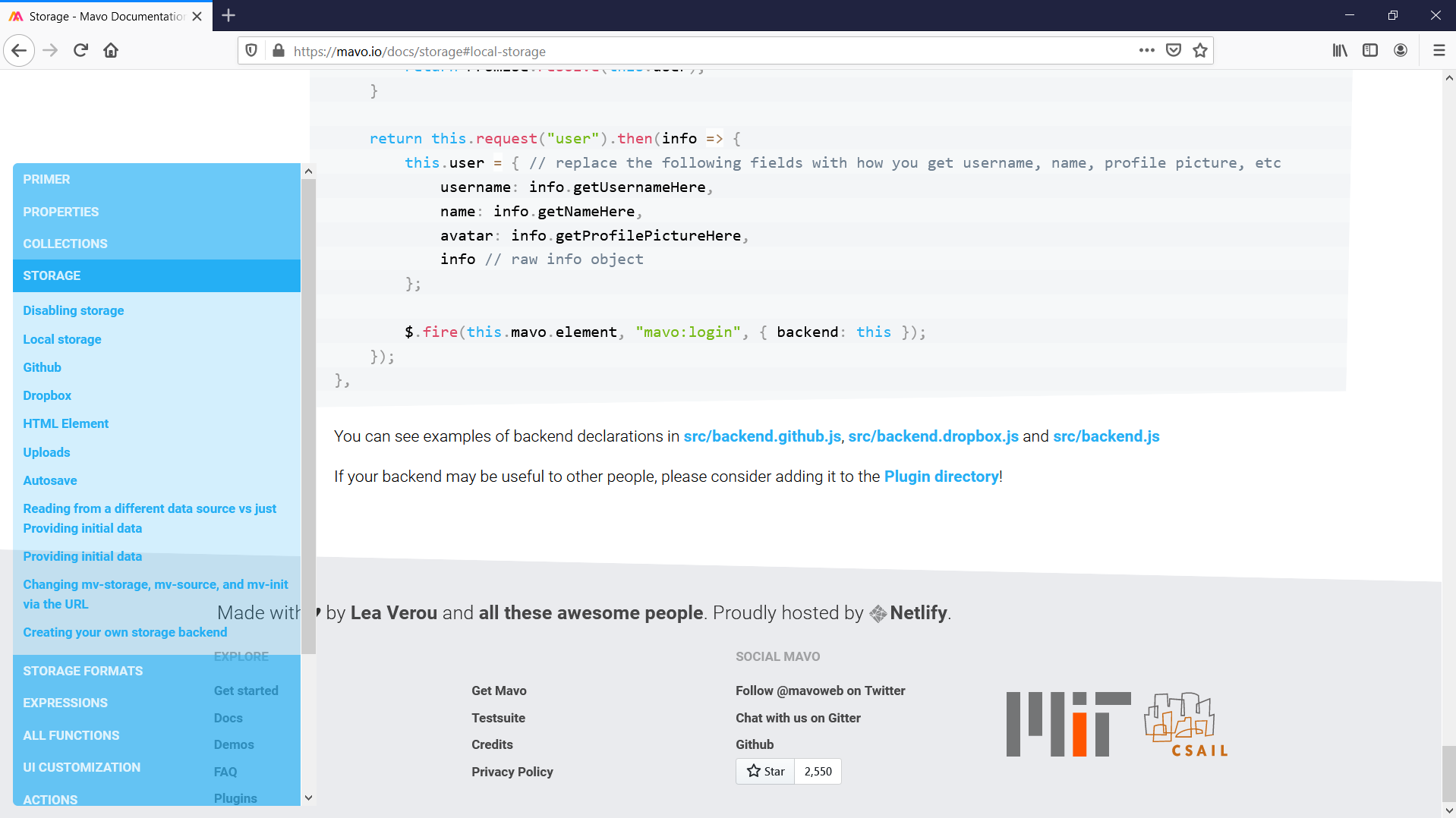Open the Plugin directory link
1456x818 pixels.
pos(941,477)
